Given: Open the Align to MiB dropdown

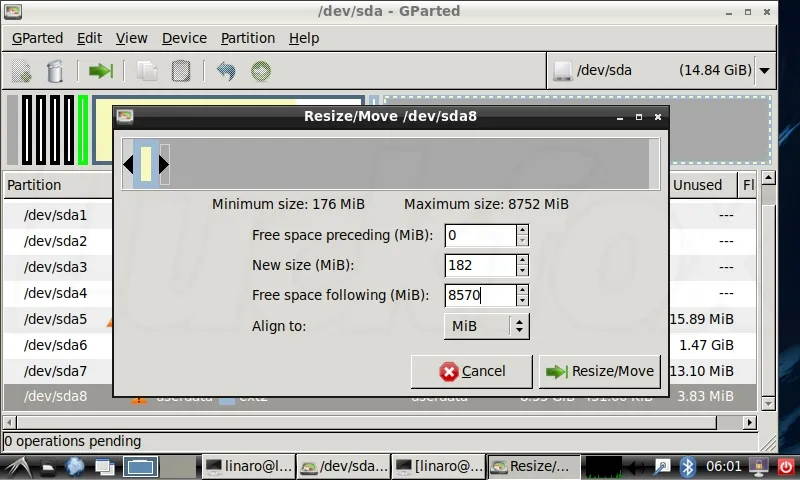Looking at the screenshot, I should (x=487, y=326).
